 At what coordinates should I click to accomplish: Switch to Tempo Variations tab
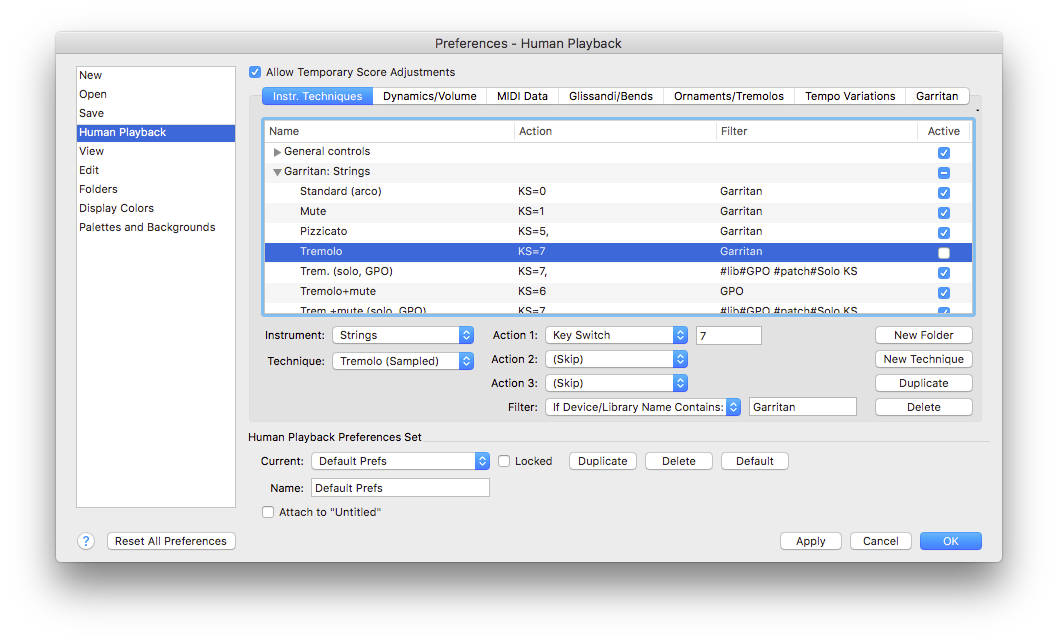pyautogui.click(x=850, y=96)
